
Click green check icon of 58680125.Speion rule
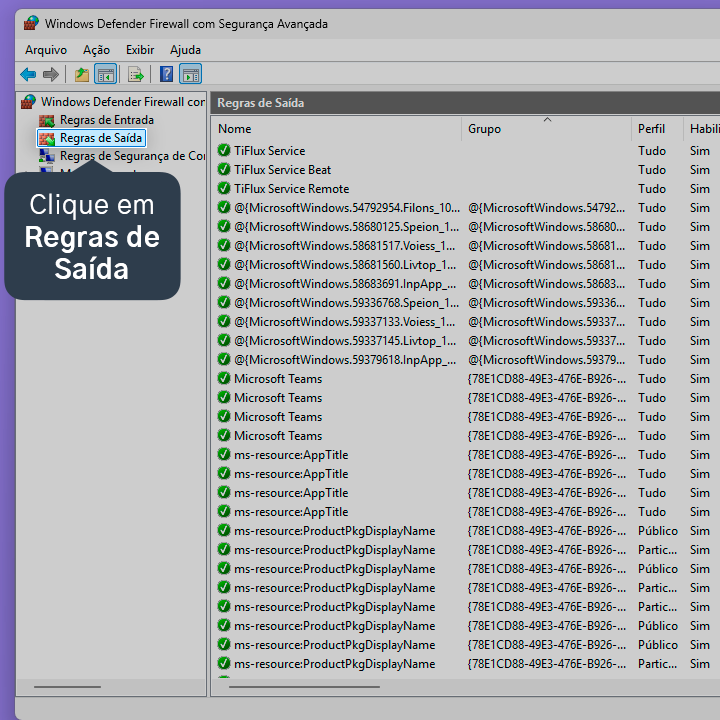coord(224,226)
